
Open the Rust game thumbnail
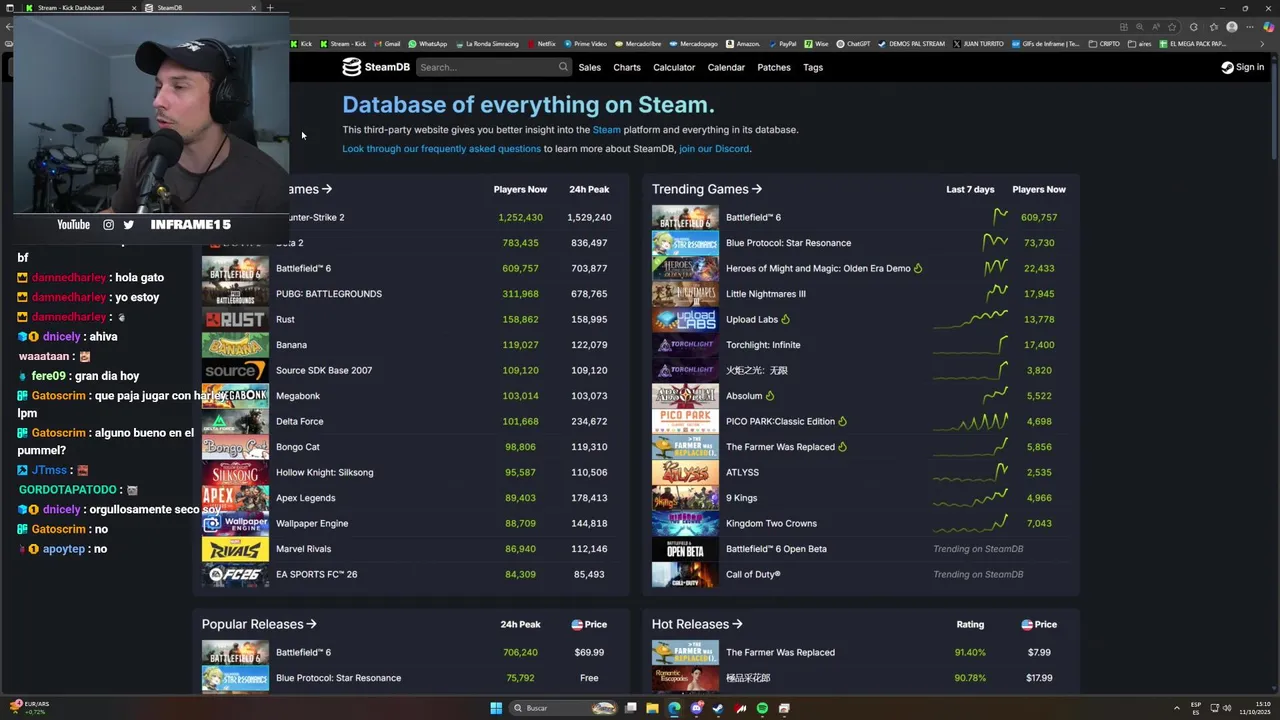point(235,319)
